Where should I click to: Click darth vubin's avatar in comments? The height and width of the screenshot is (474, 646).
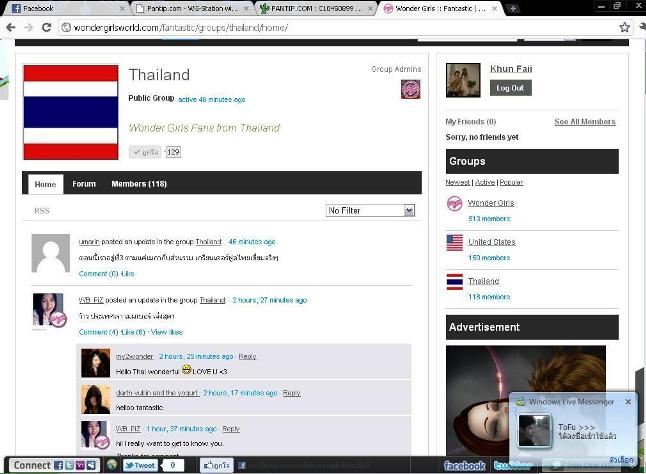coord(96,399)
